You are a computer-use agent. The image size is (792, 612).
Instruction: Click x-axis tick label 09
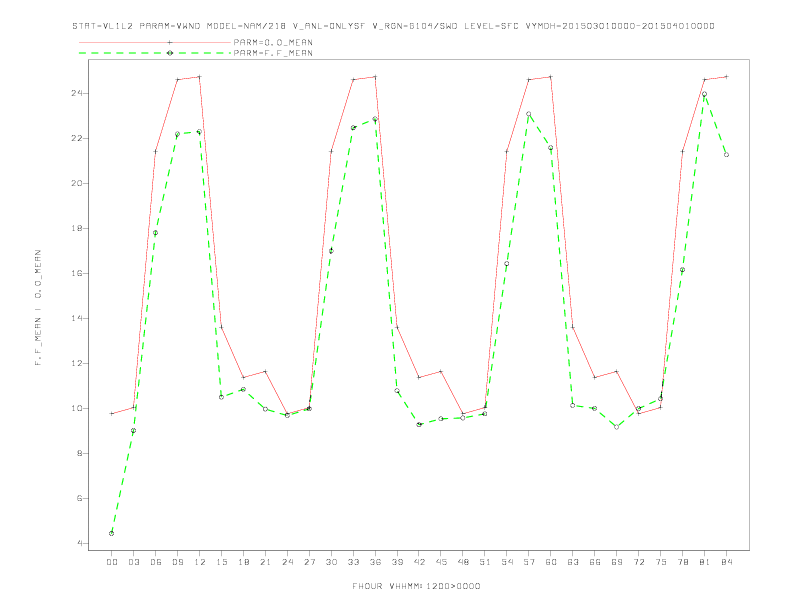click(x=177, y=562)
